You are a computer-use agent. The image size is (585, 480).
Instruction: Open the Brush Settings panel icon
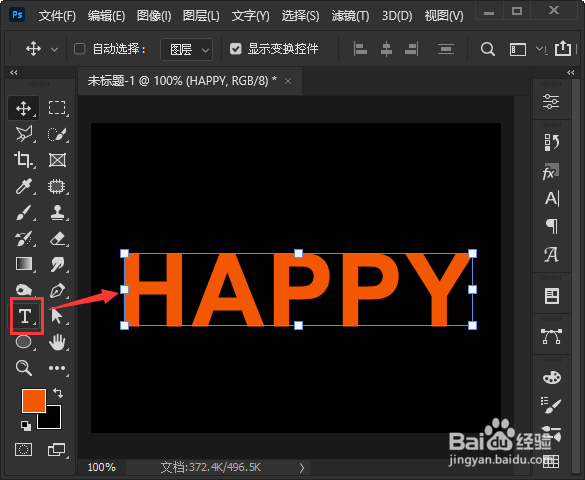(x=551, y=405)
